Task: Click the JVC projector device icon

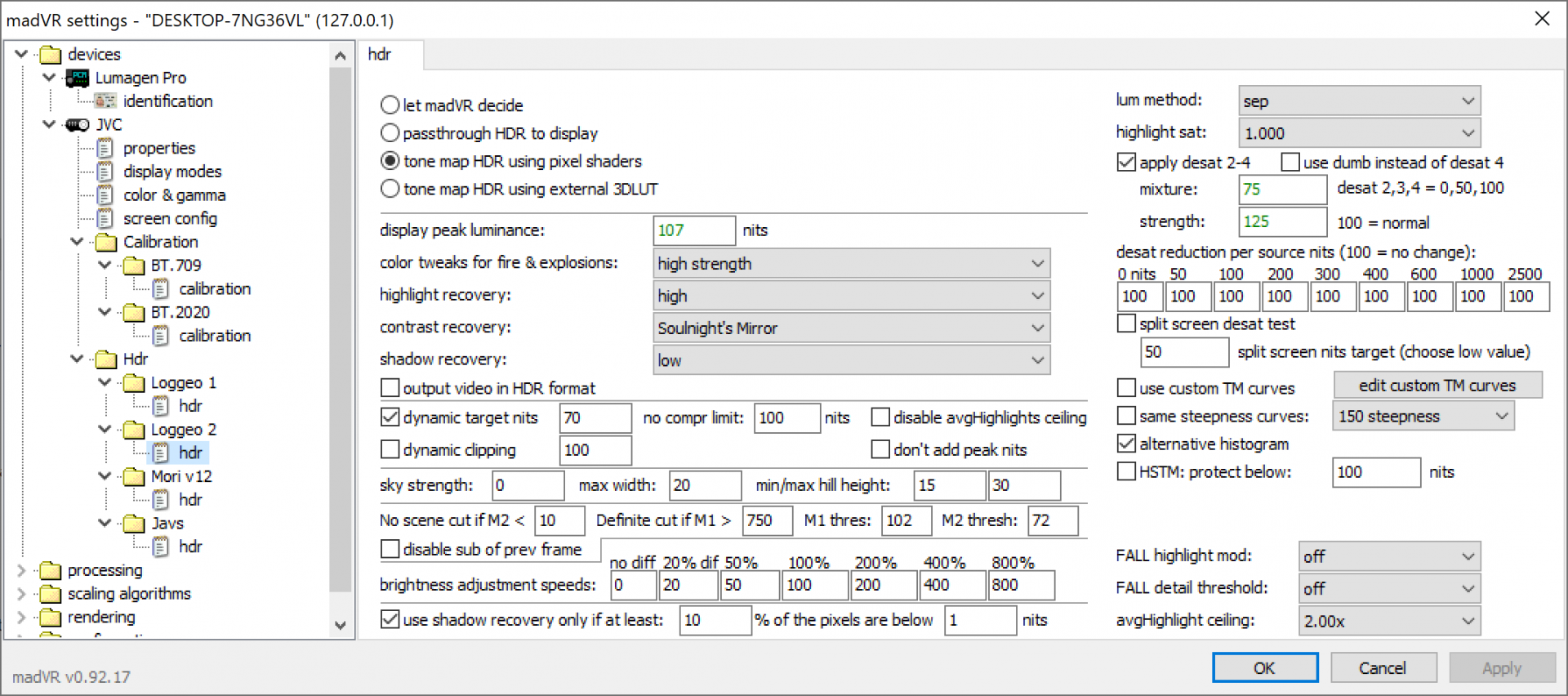Action: tap(78, 125)
